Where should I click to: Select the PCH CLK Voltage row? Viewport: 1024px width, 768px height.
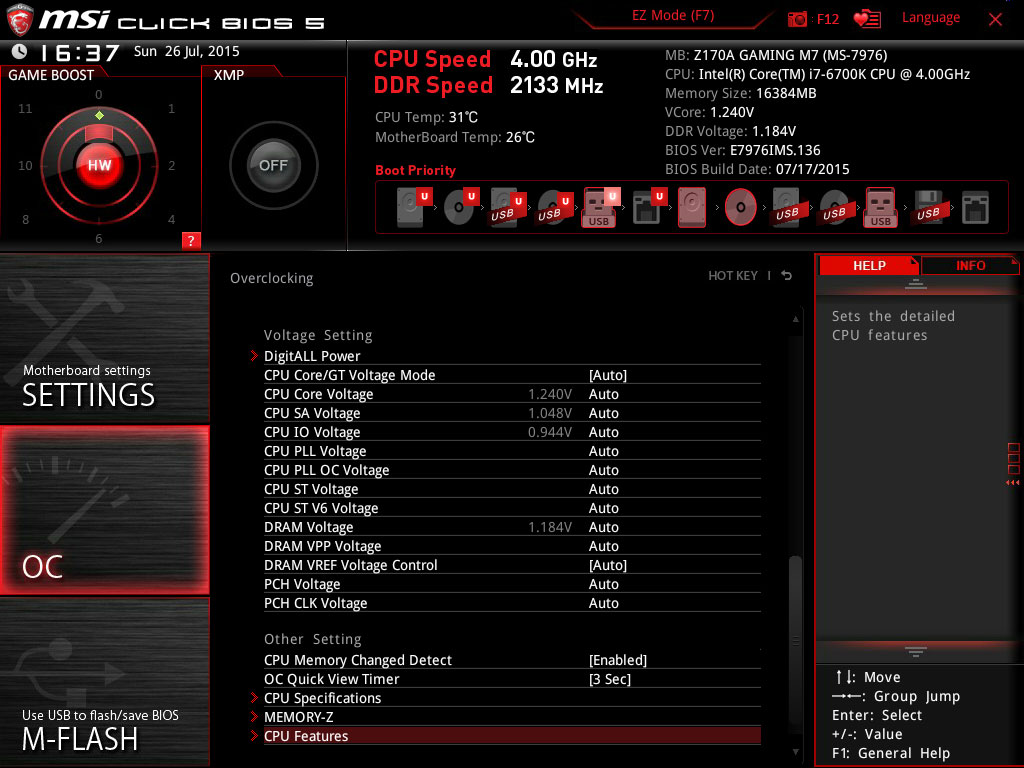click(x=512, y=603)
